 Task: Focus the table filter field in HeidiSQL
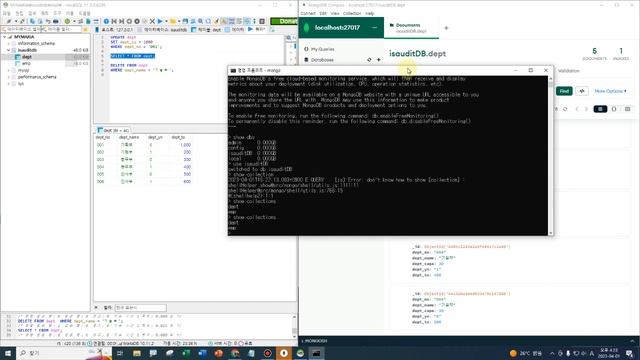[61, 29]
